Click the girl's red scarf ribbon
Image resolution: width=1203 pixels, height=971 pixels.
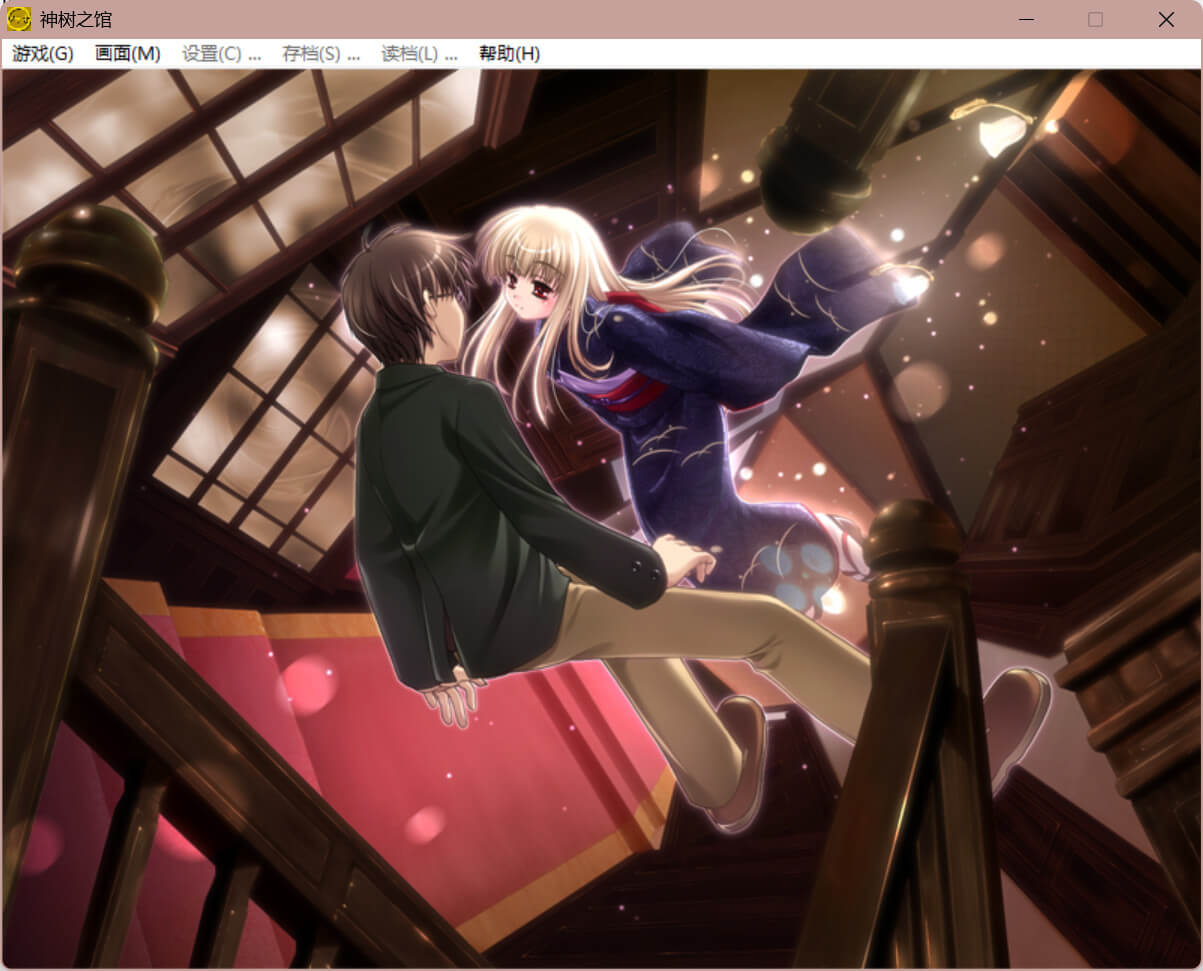coord(630,385)
